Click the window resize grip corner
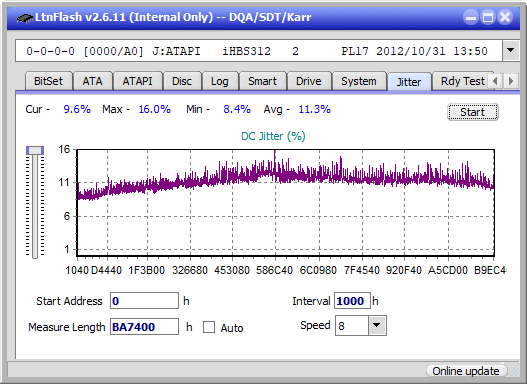Viewport: 527px width, 384px height. click(x=514, y=371)
